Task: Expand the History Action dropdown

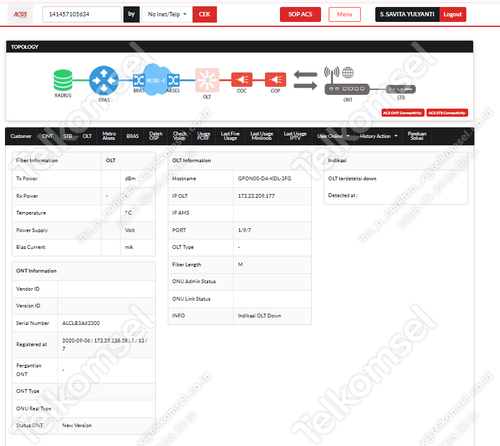Action: (378, 136)
